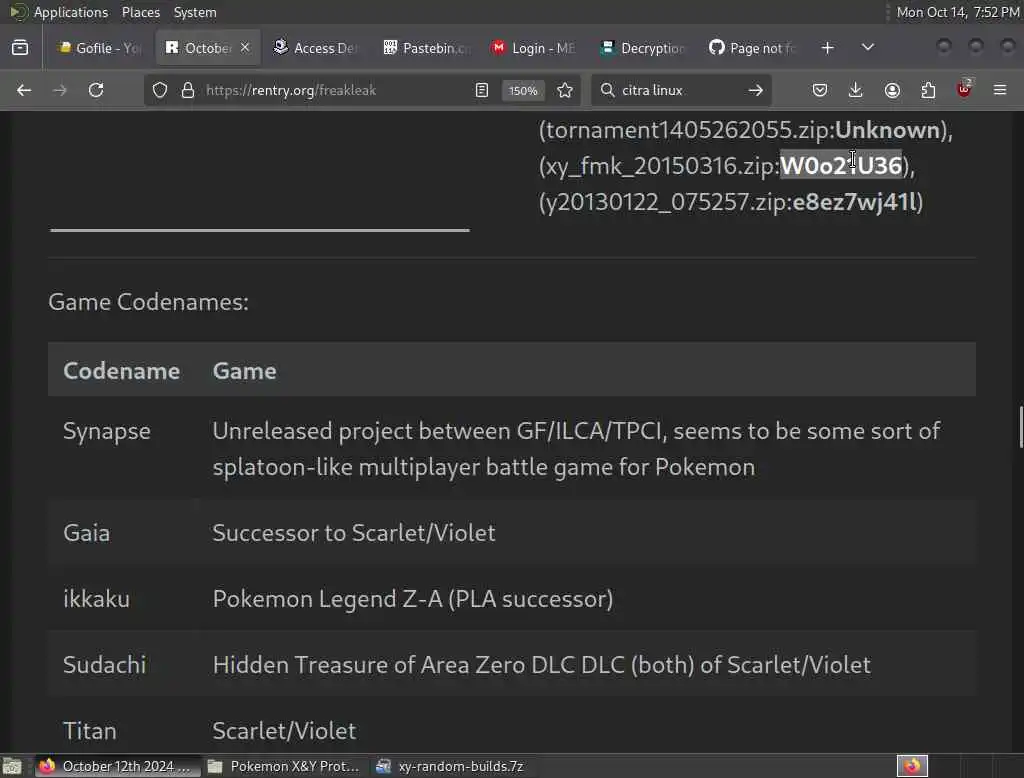Click the Game column header

[x=244, y=371]
